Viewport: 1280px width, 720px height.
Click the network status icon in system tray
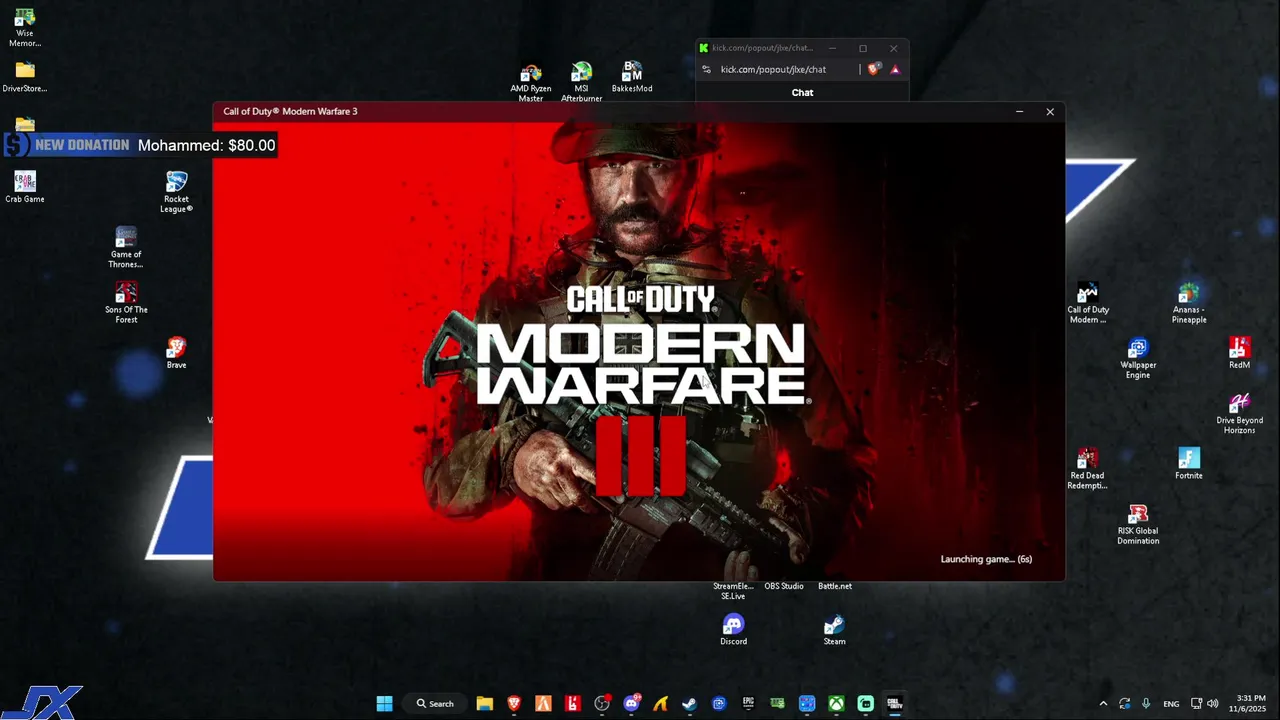[1196, 704]
